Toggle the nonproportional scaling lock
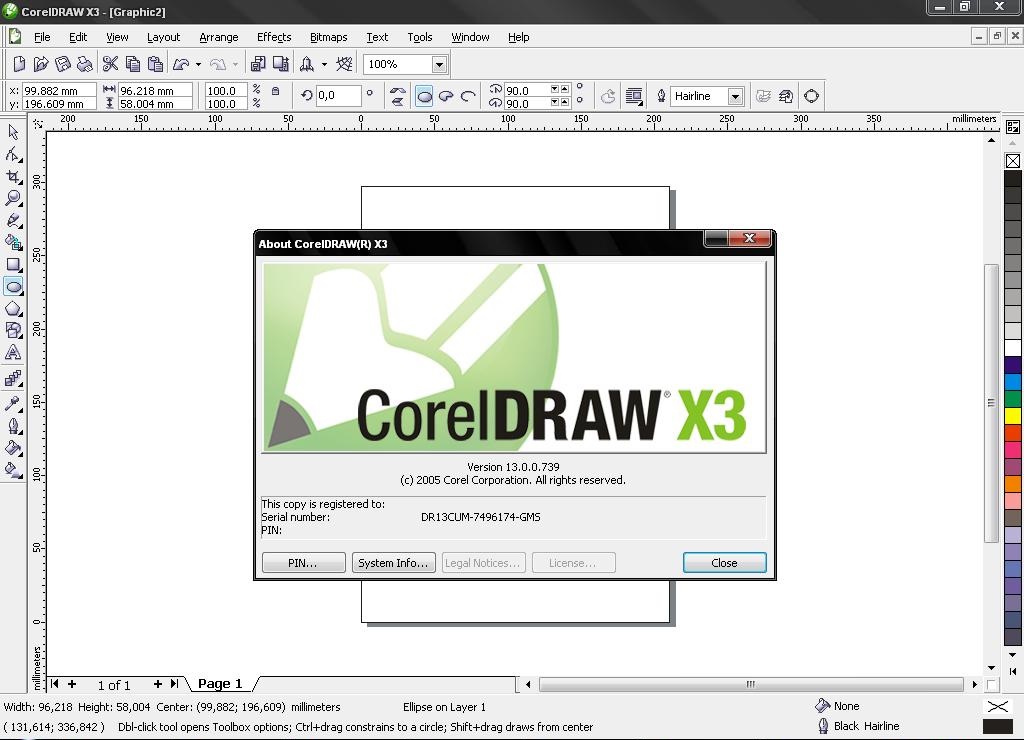The height and width of the screenshot is (740, 1030). click(x=276, y=91)
